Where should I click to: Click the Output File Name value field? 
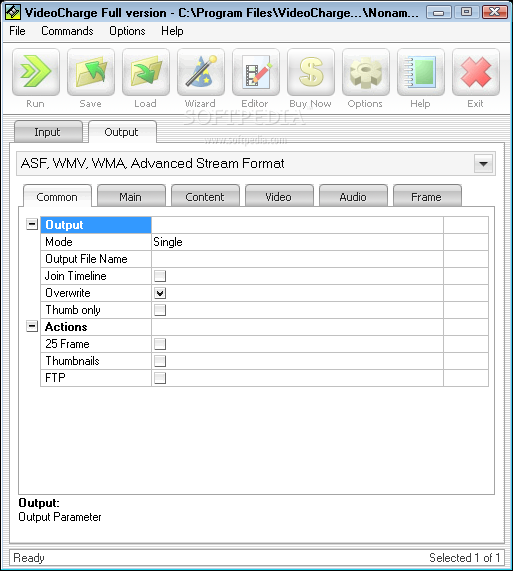297,259
